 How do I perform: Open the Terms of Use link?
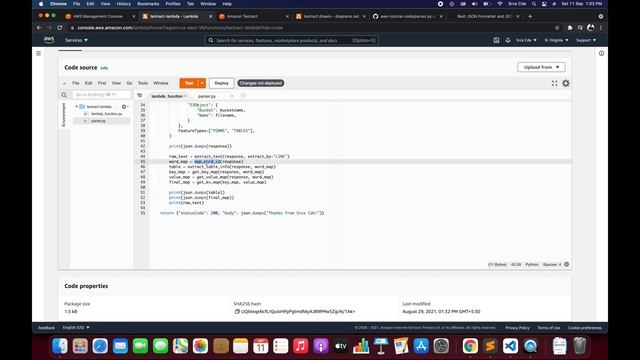click(x=549, y=328)
